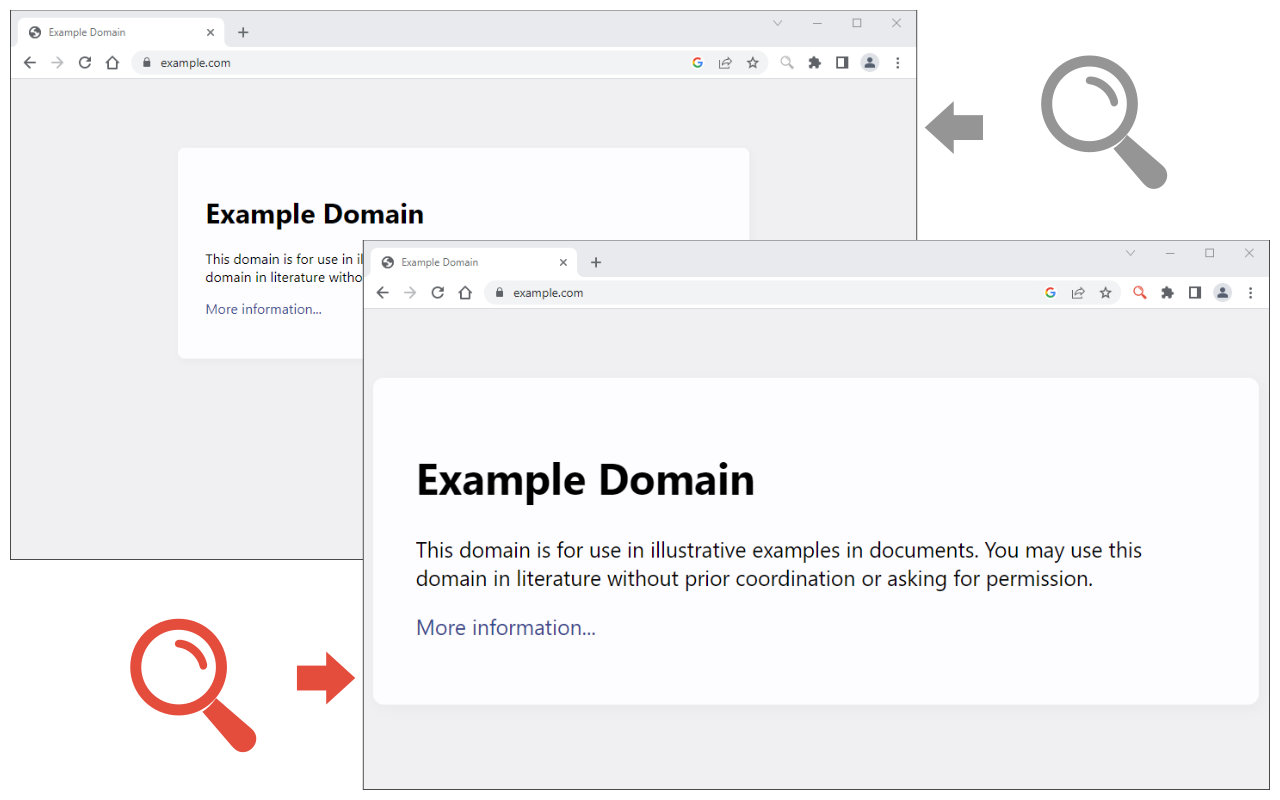The width and height of the screenshot is (1280, 800).
Task: Open a new tab with the plus button
Action: [x=596, y=262]
